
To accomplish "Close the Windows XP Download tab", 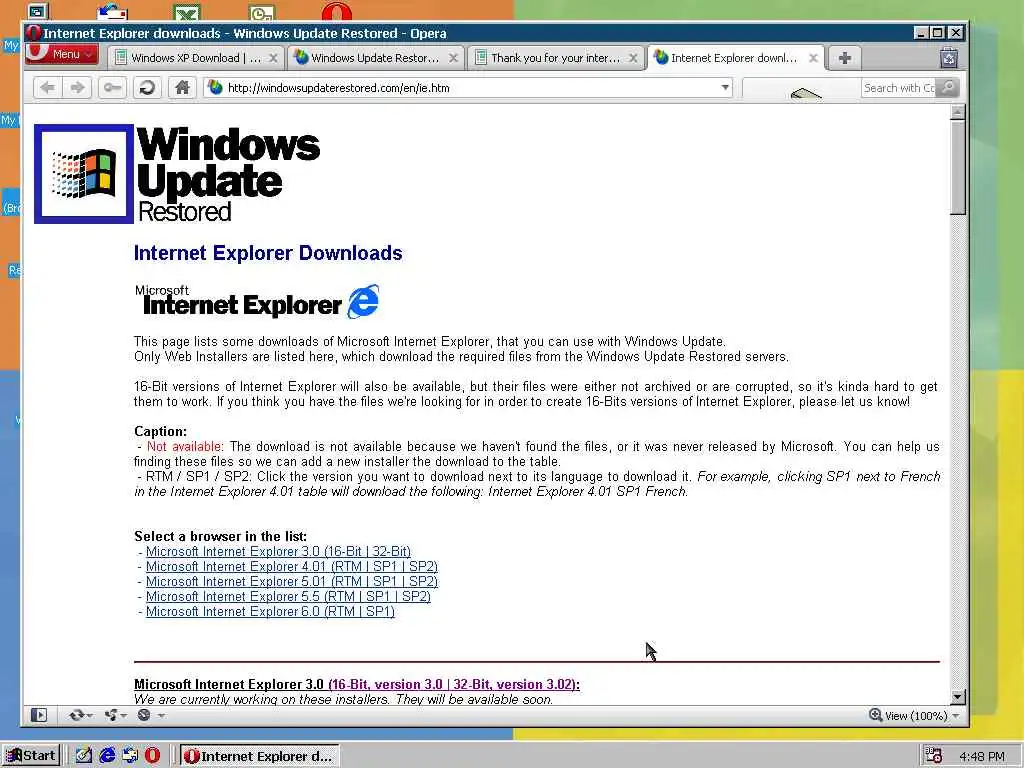I will [x=274, y=58].
